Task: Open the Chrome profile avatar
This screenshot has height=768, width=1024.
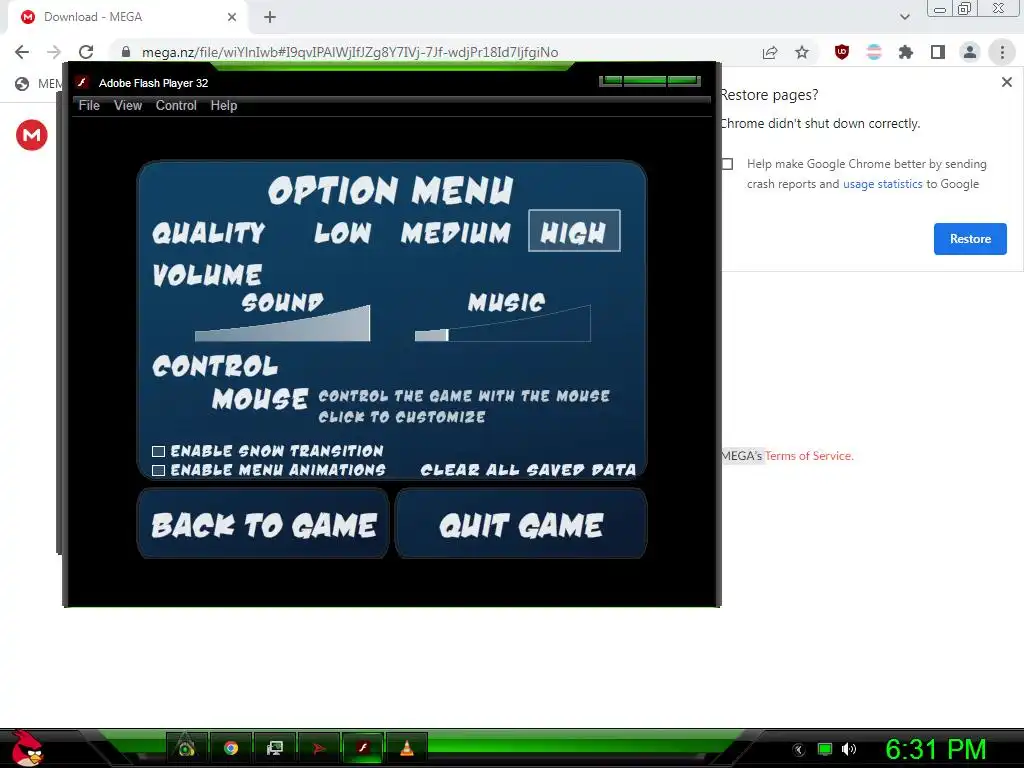Action: 970,52
